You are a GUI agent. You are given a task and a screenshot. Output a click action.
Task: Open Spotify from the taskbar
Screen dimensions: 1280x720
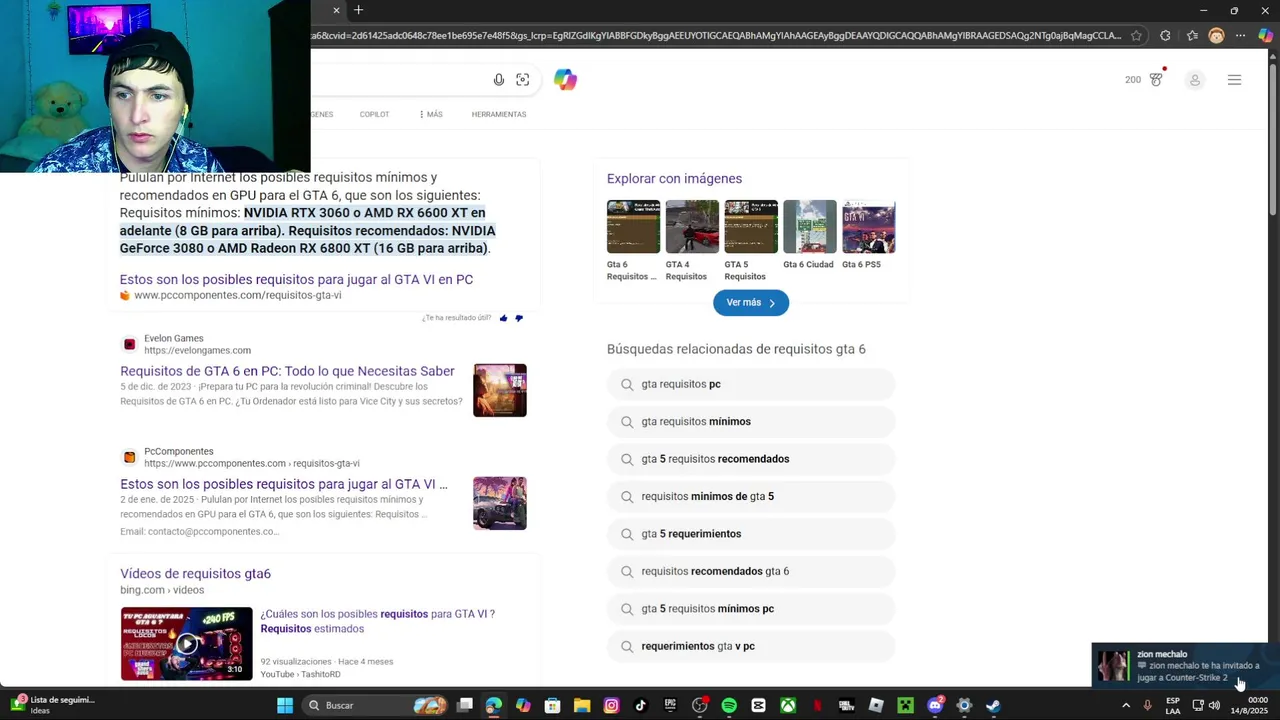coord(729,705)
